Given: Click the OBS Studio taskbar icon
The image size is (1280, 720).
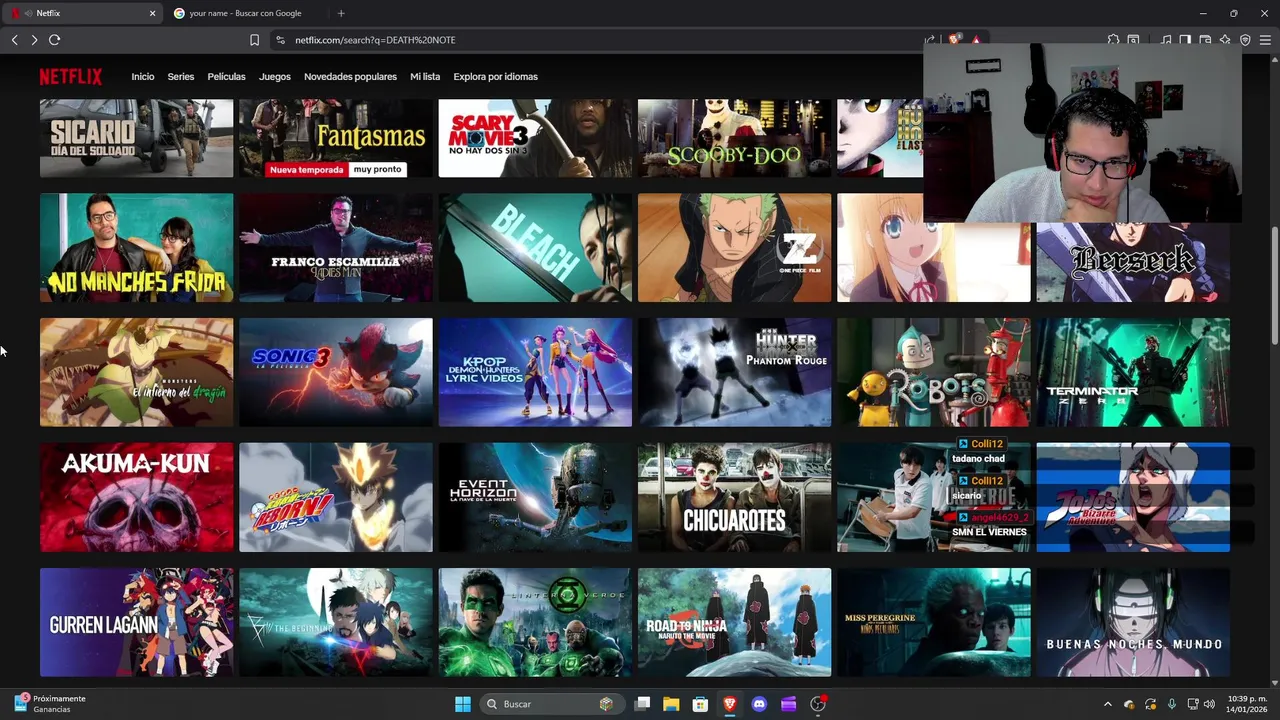Looking at the screenshot, I should (818, 704).
